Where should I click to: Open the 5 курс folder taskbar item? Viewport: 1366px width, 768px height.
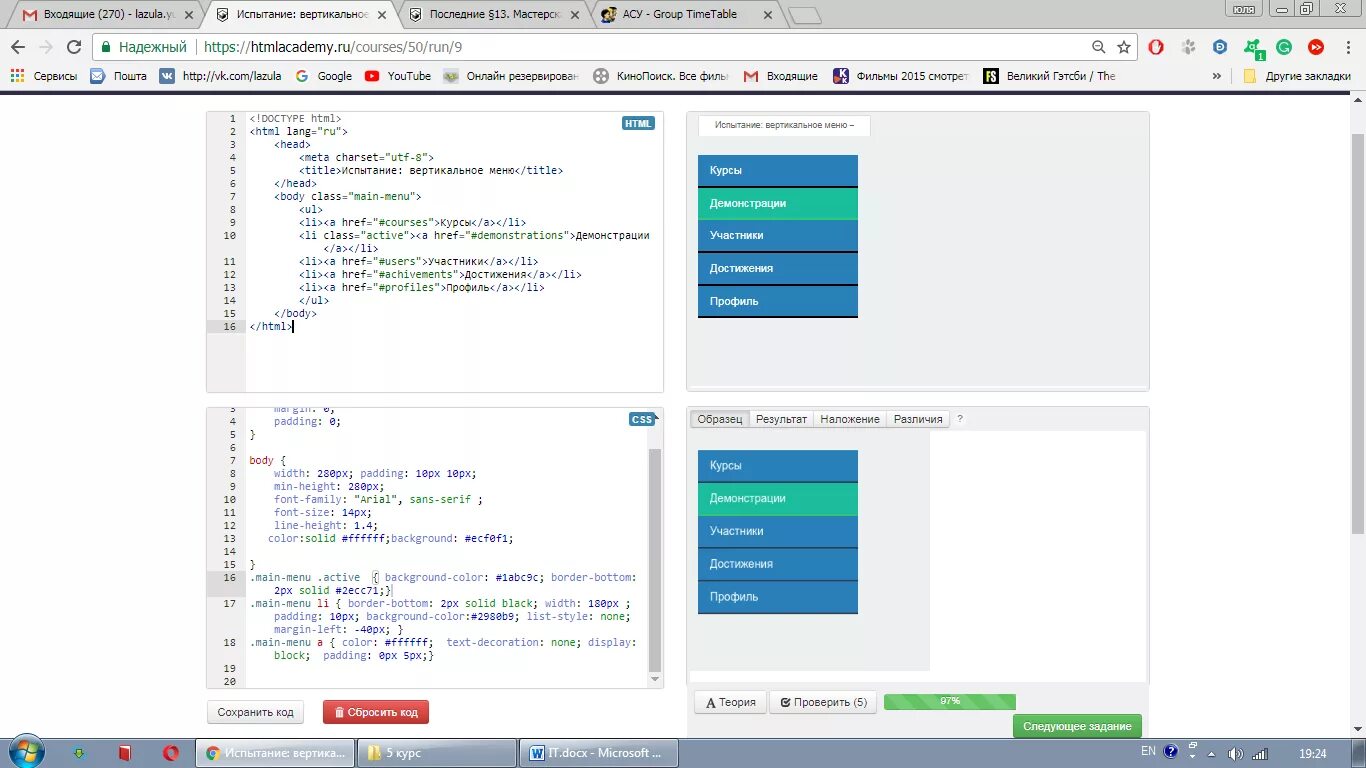click(437, 753)
